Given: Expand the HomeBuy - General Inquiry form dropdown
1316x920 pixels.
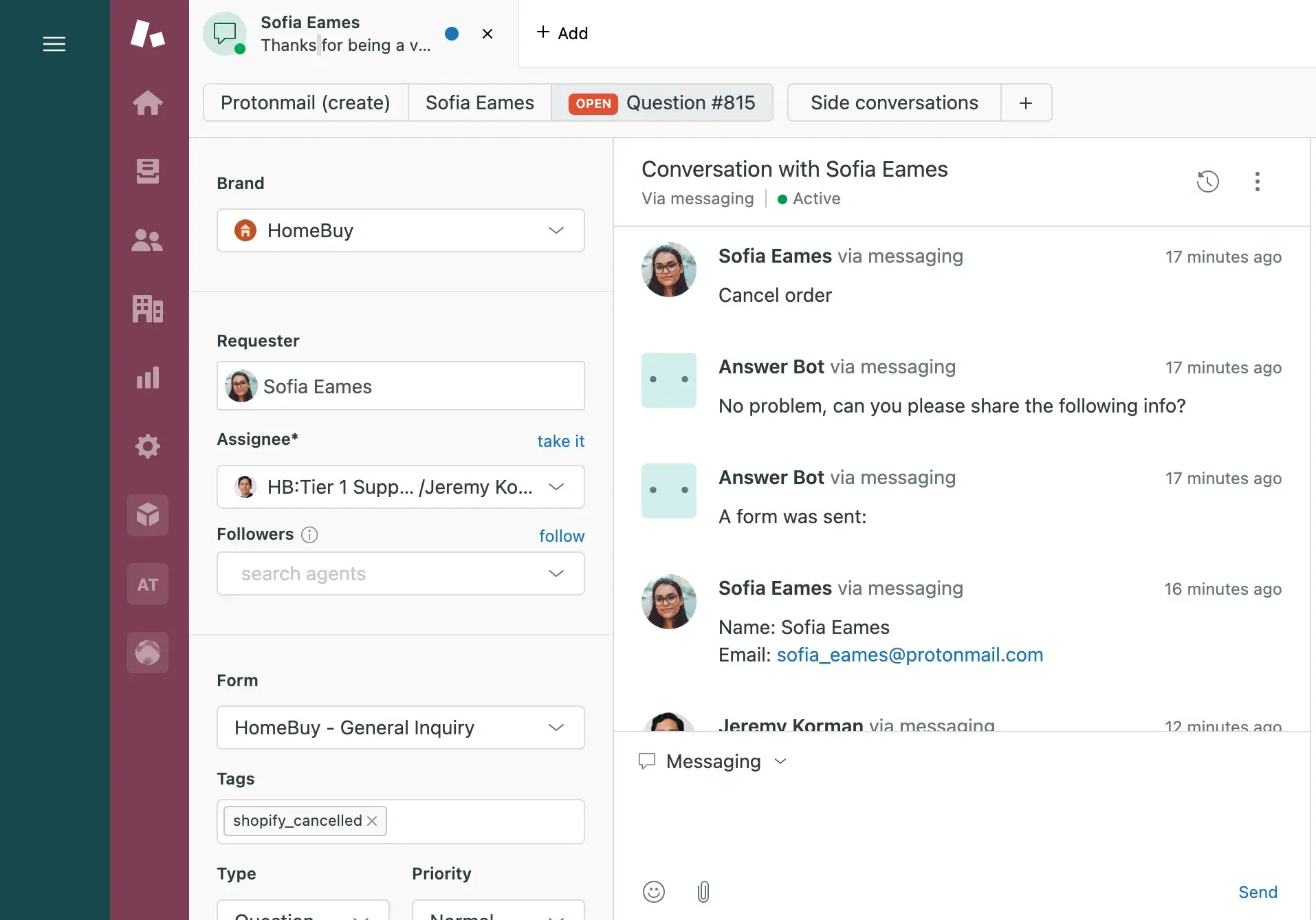Looking at the screenshot, I should click(x=401, y=727).
